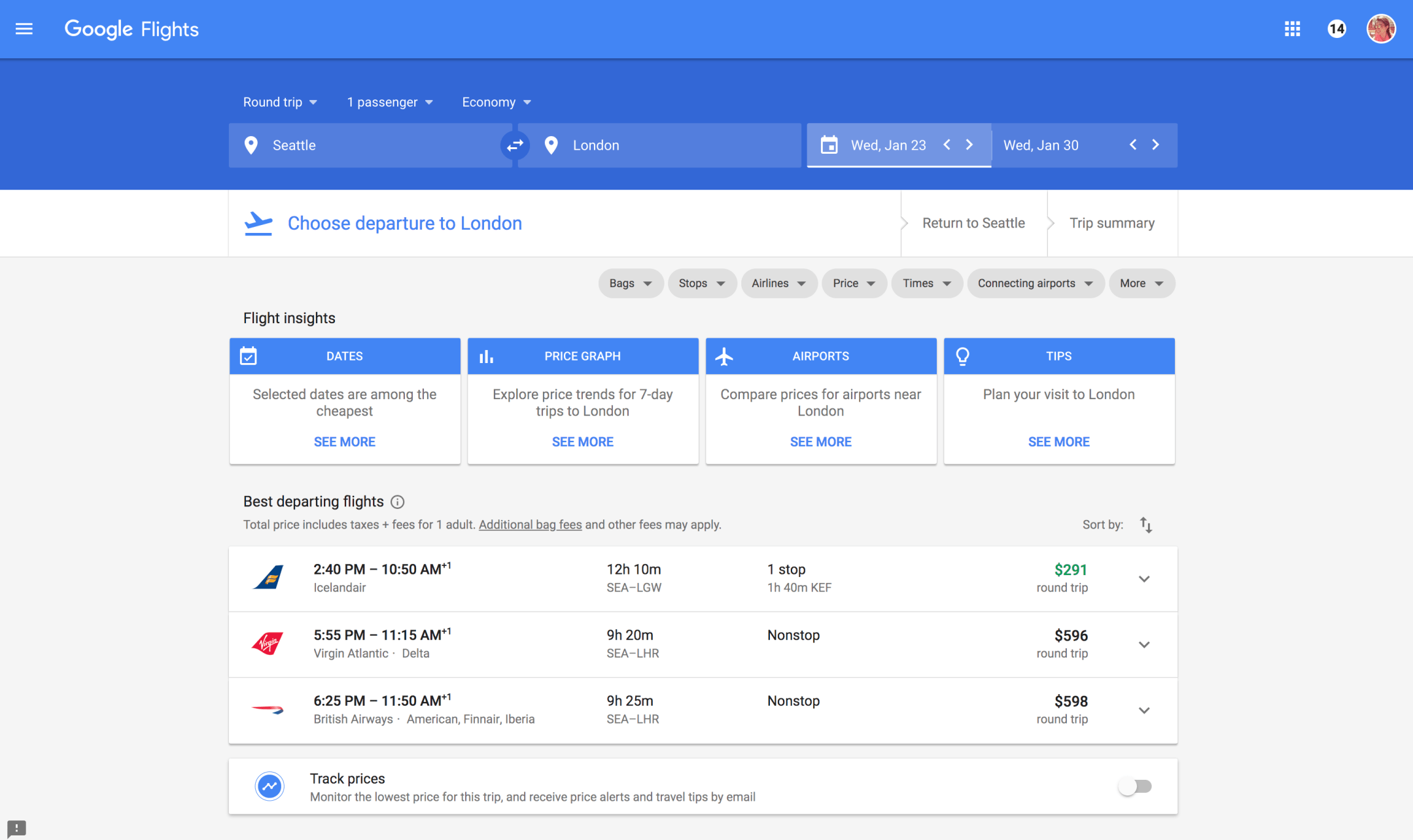Screen dimensions: 1413x840
Task: Go to Google Flights home logo
Action: point(131,29)
